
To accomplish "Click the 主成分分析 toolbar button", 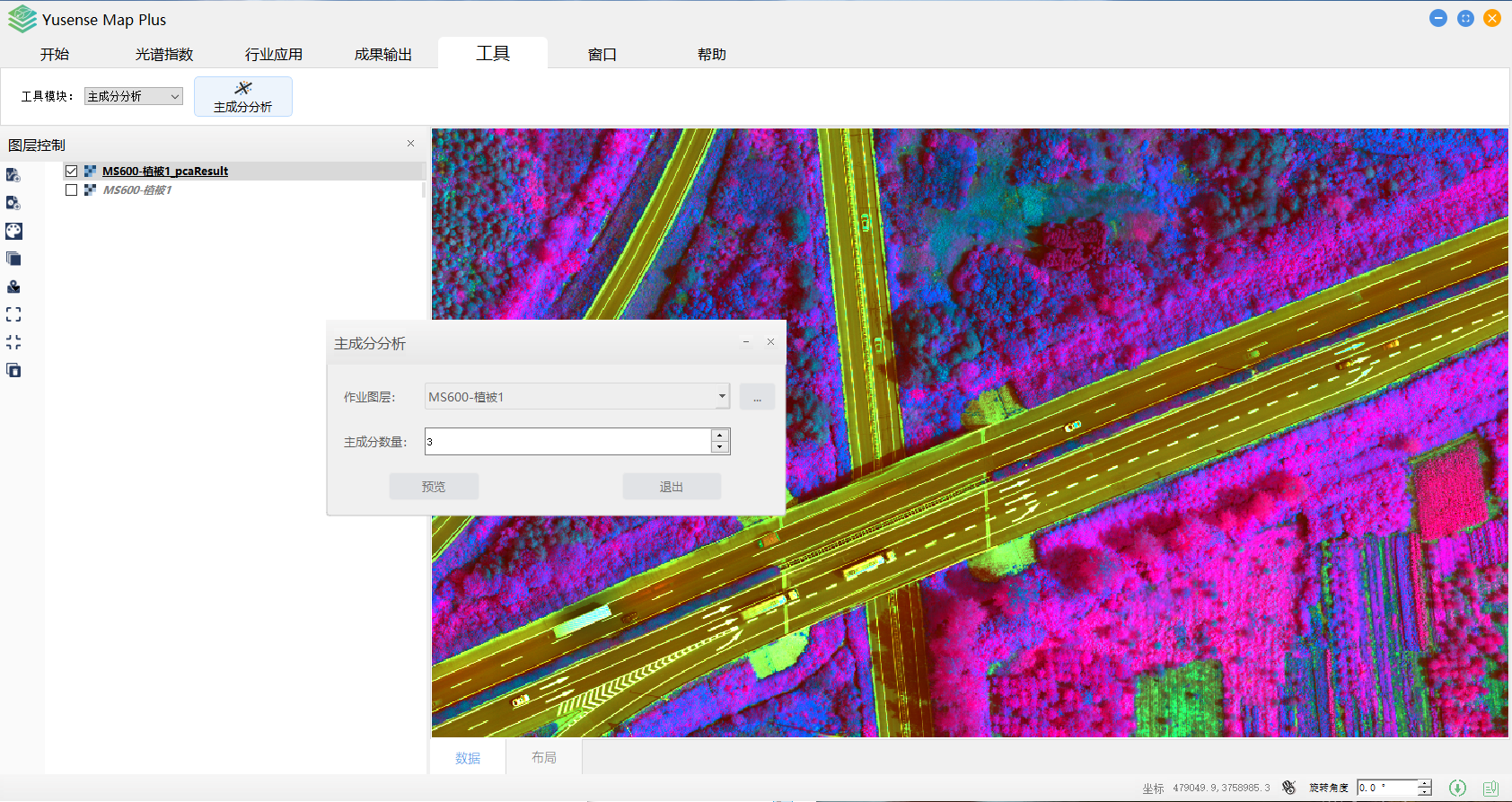I will (x=243, y=97).
